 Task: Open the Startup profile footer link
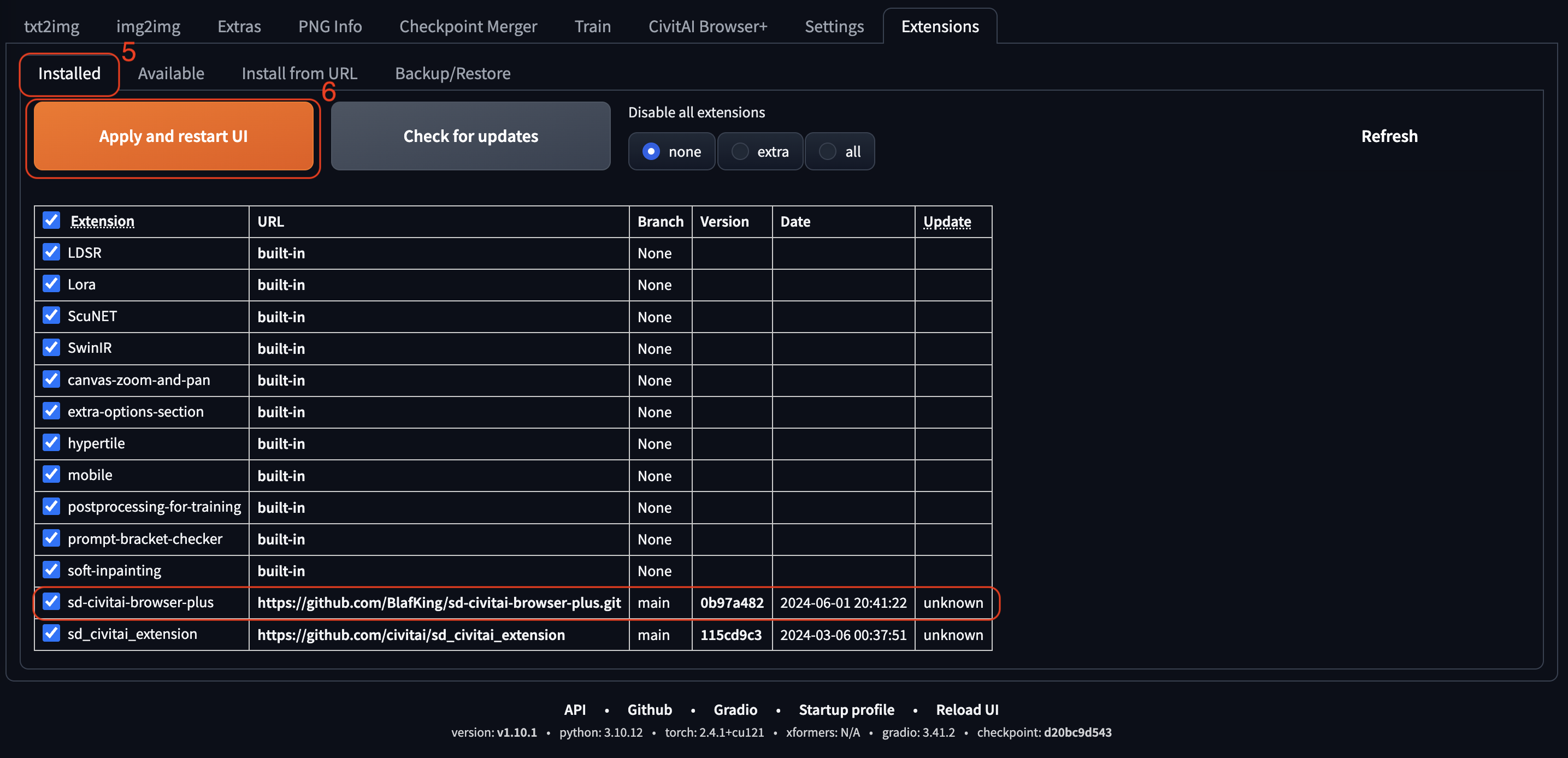[846, 709]
